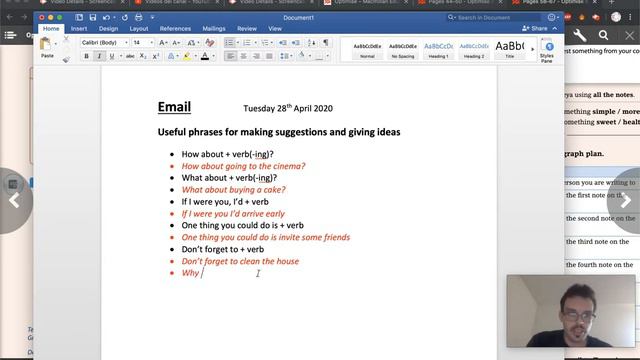This screenshot has height=360, width=640.
Task: Toggle show paragraph marks pilcrow
Action: coord(326,42)
